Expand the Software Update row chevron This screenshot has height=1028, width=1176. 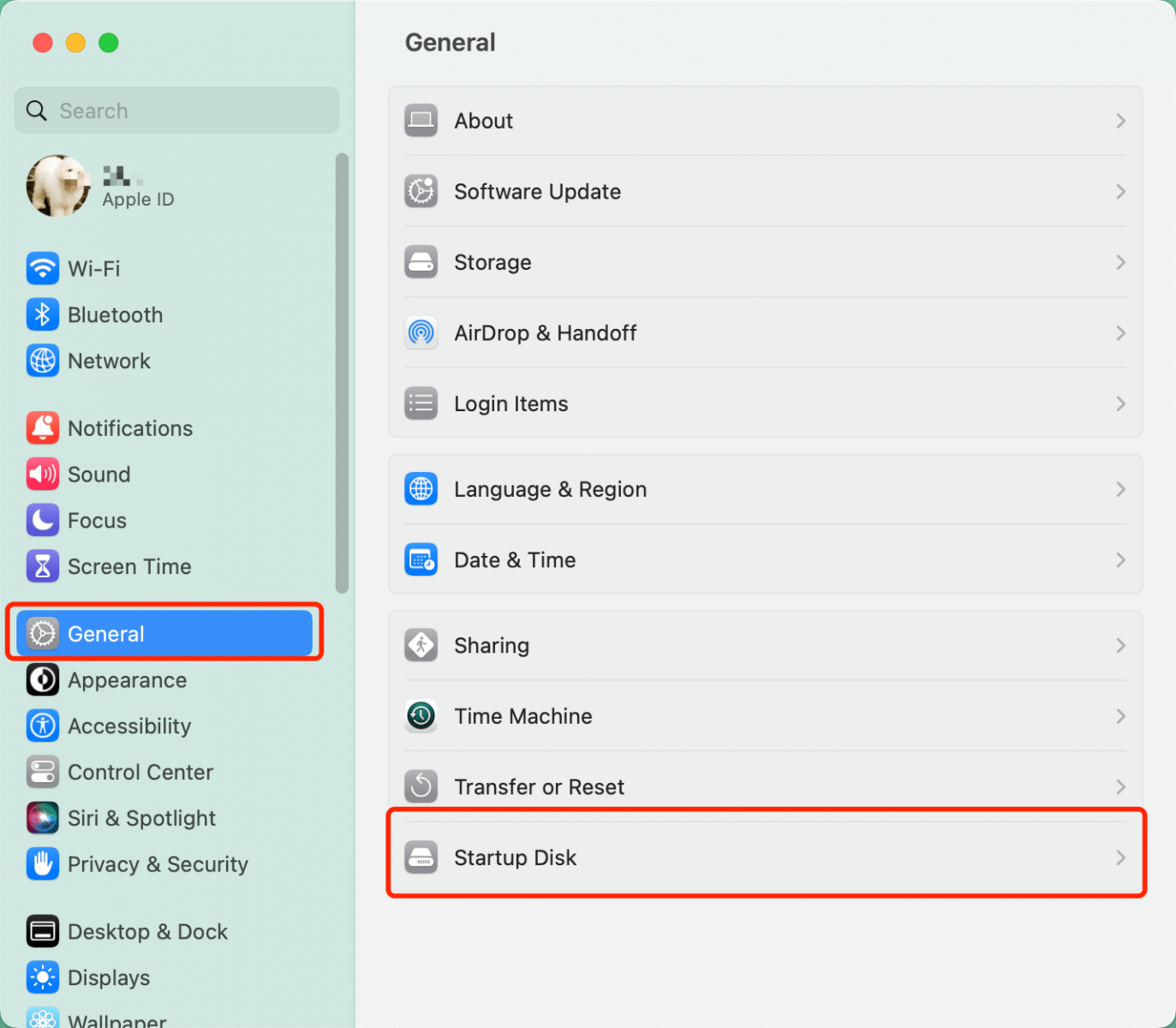(x=1120, y=192)
